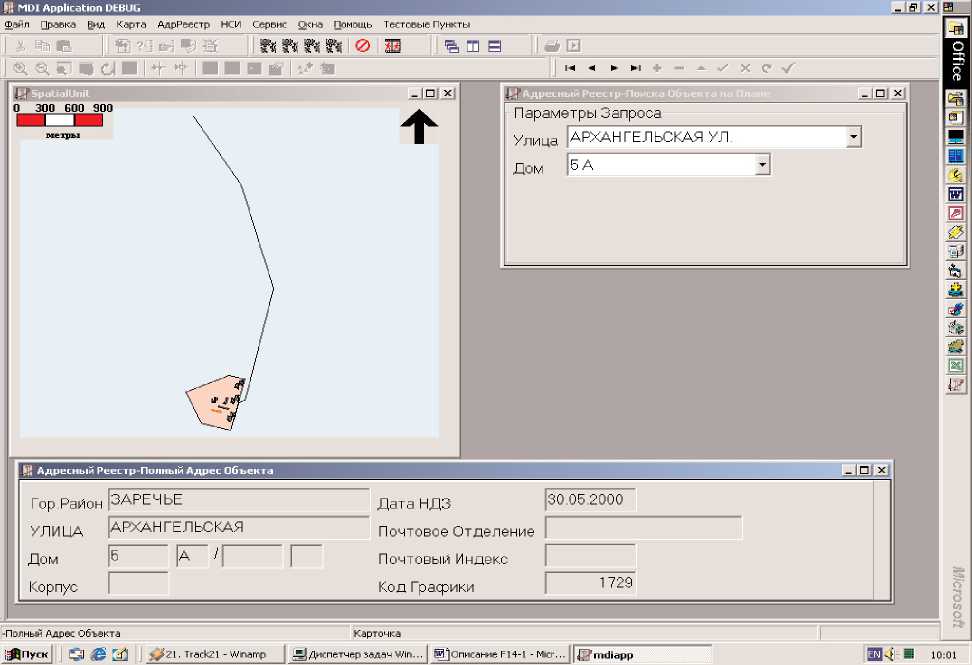Click the Cut scissors toolbar icon
The width and height of the screenshot is (972, 665).
click(20, 46)
